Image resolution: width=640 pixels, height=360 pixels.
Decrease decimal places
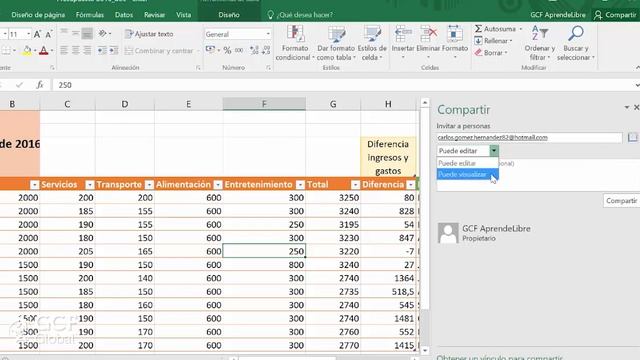coord(266,50)
